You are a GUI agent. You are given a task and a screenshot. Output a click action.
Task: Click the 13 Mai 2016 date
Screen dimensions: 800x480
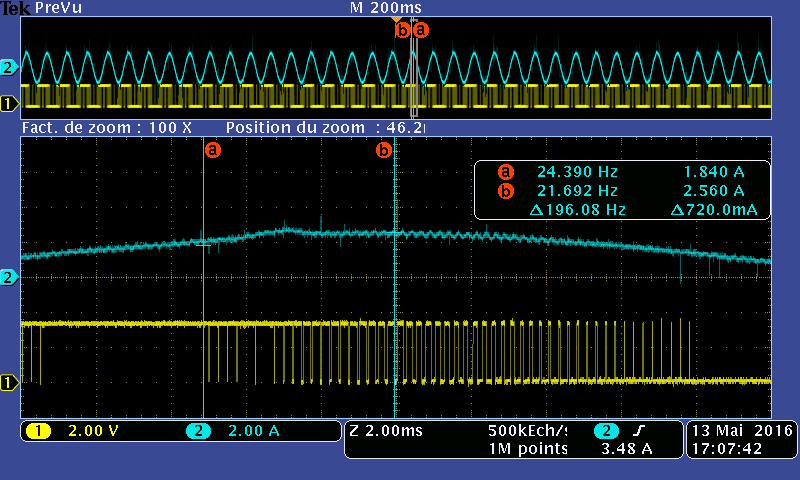pyautogui.click(x=742, y=431)
